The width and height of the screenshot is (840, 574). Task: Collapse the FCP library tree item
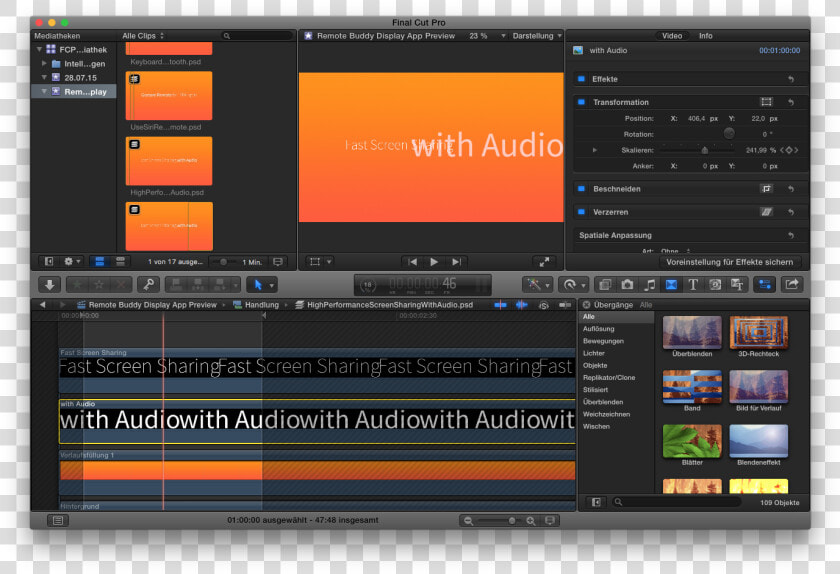coord(39,49)
